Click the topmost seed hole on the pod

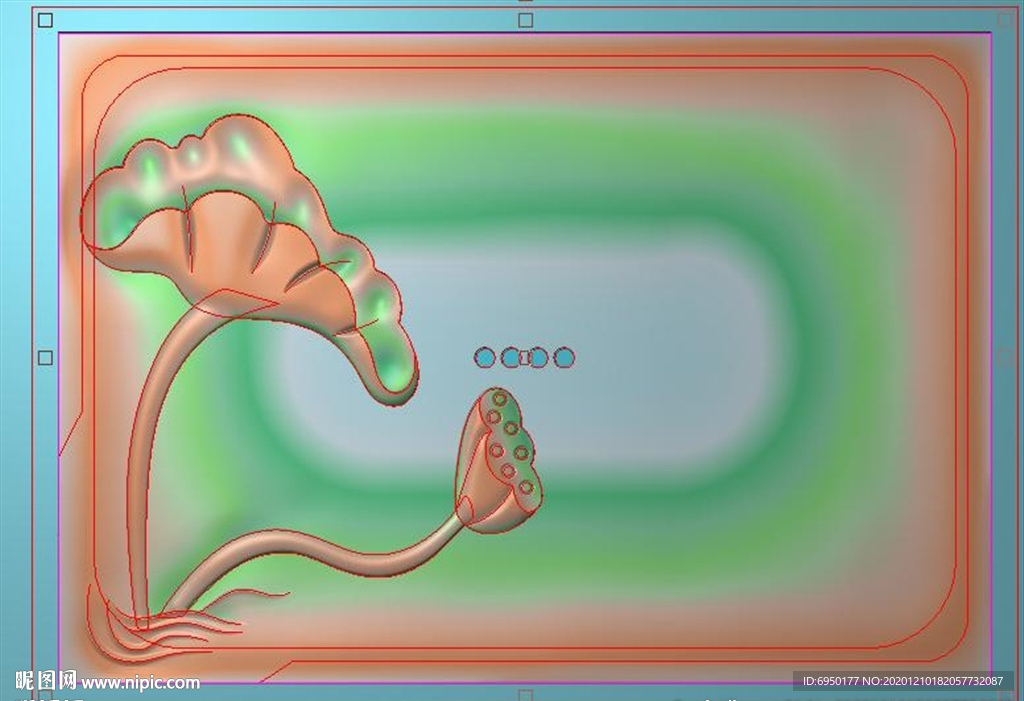499,399
